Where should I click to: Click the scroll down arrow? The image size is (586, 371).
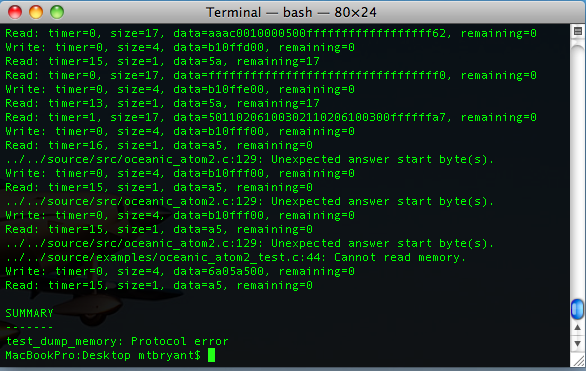pos(577,343)
